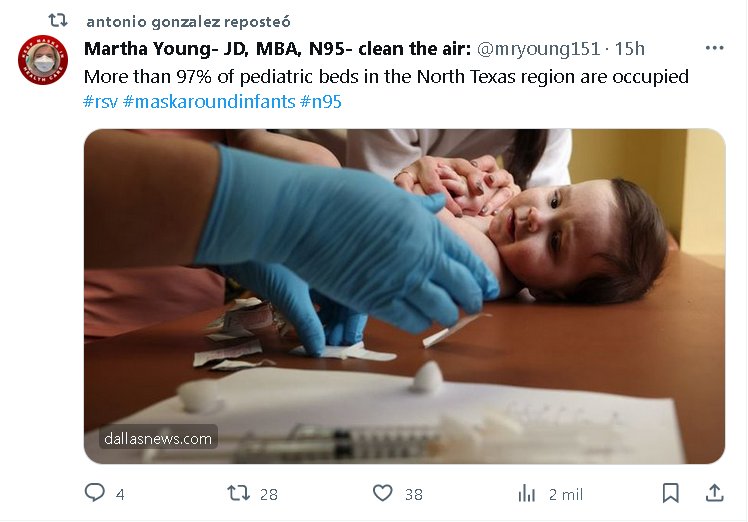Viewport: 748px width, 522px height.
Task: Click the reply speech bubble icon
Action: (x=95, y=493)
